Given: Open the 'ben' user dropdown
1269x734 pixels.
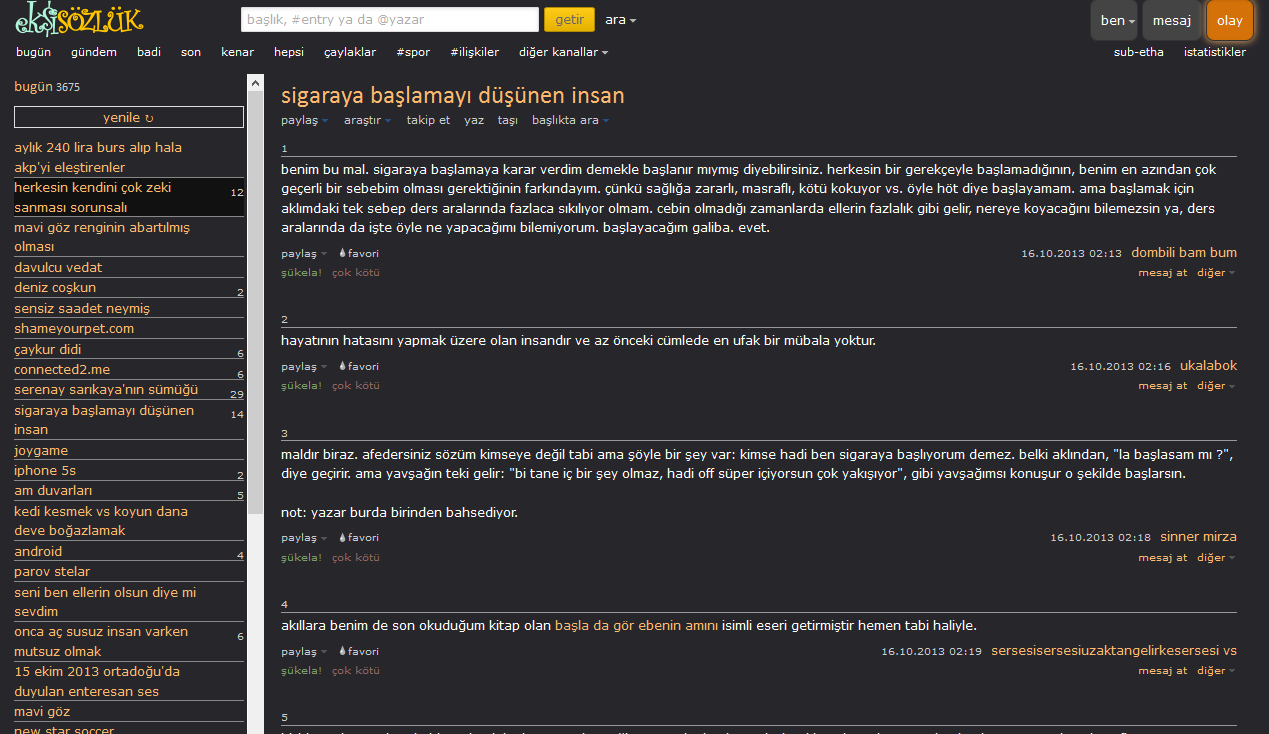Looking at the screenshot, I should click(1114, 20).
